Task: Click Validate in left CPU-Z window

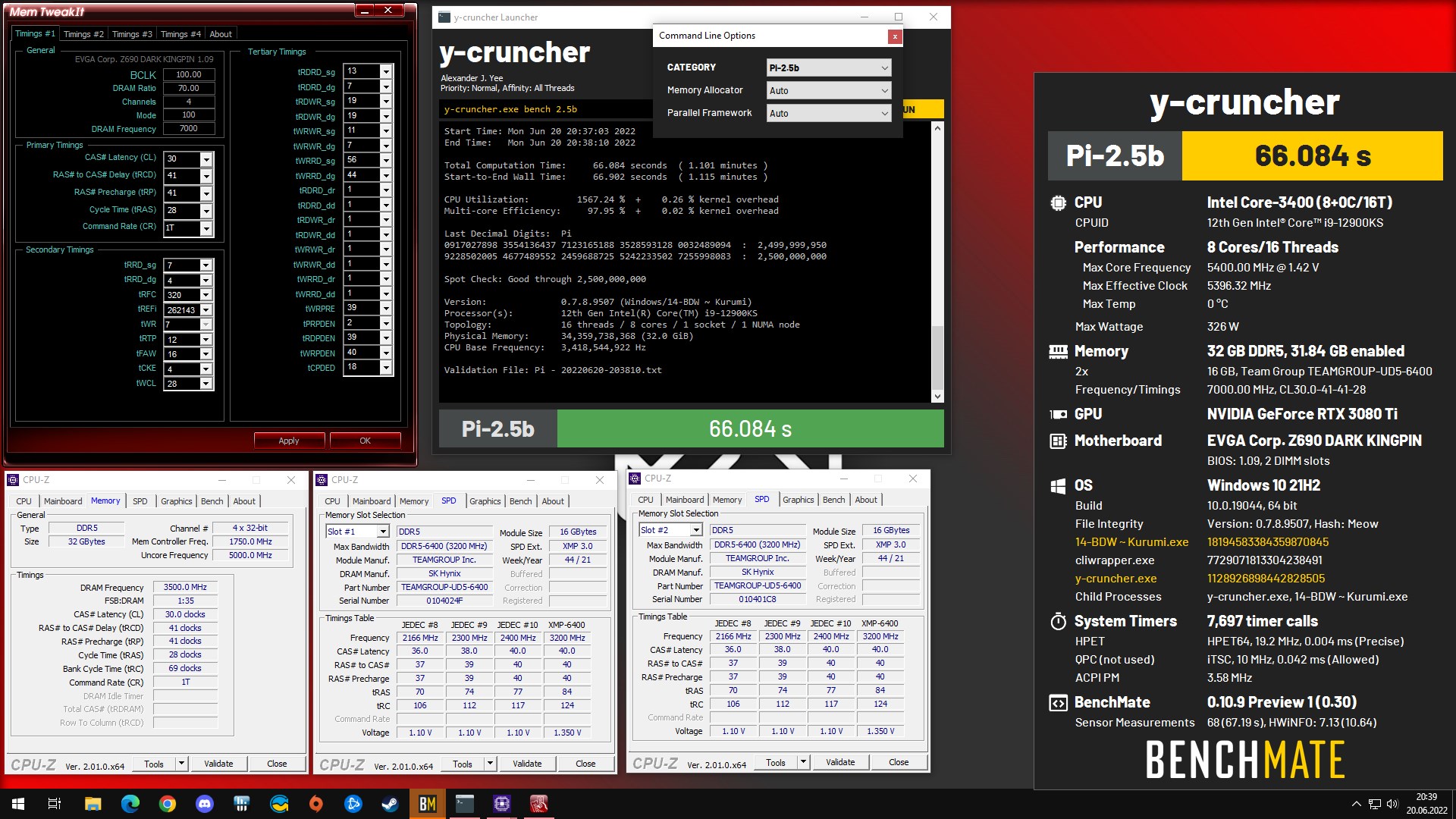Action: click(x=218, y=764)
